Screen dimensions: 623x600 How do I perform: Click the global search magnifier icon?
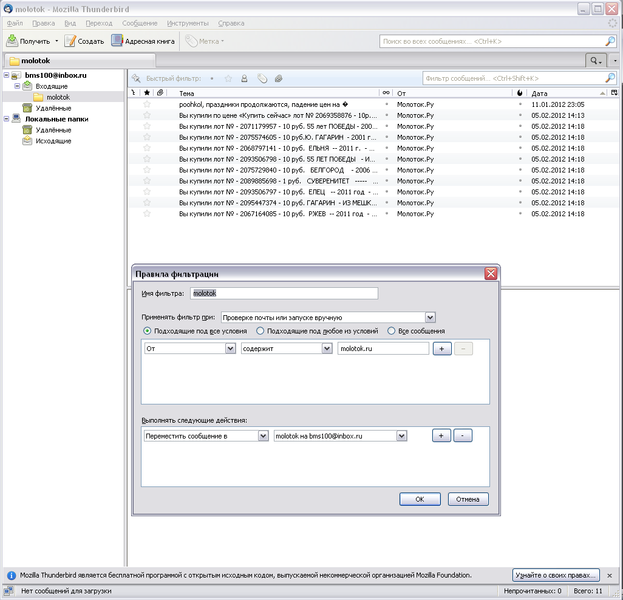(x=610, y=41)
